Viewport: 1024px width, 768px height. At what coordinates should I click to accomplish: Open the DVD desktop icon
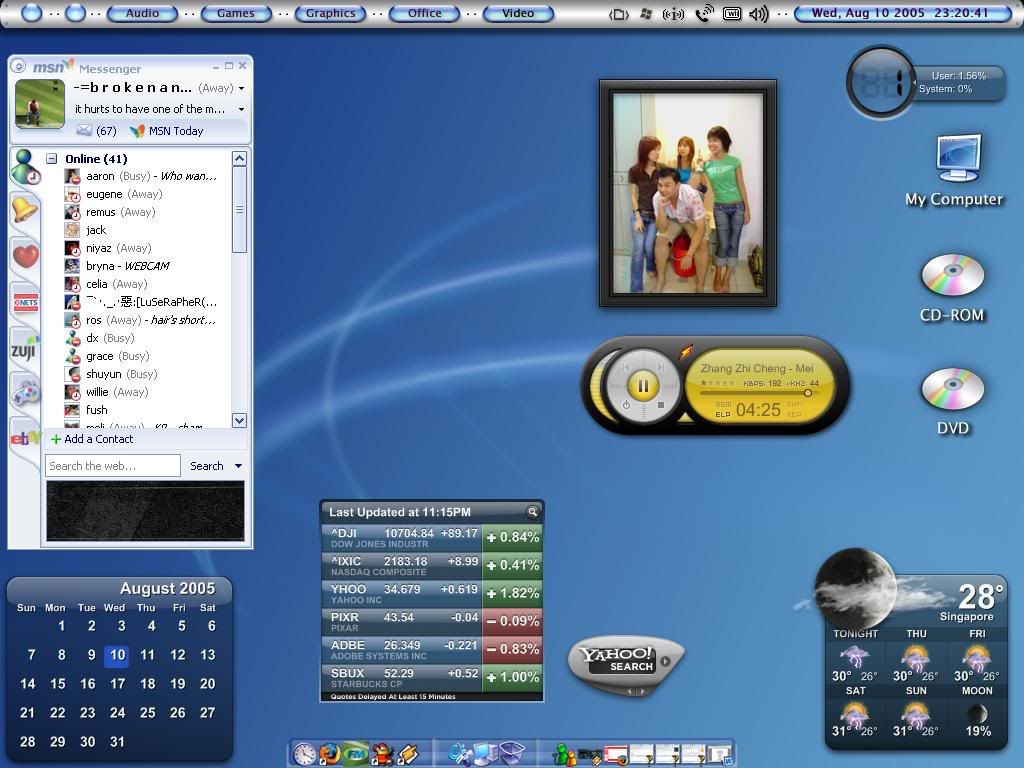[953, 401]
